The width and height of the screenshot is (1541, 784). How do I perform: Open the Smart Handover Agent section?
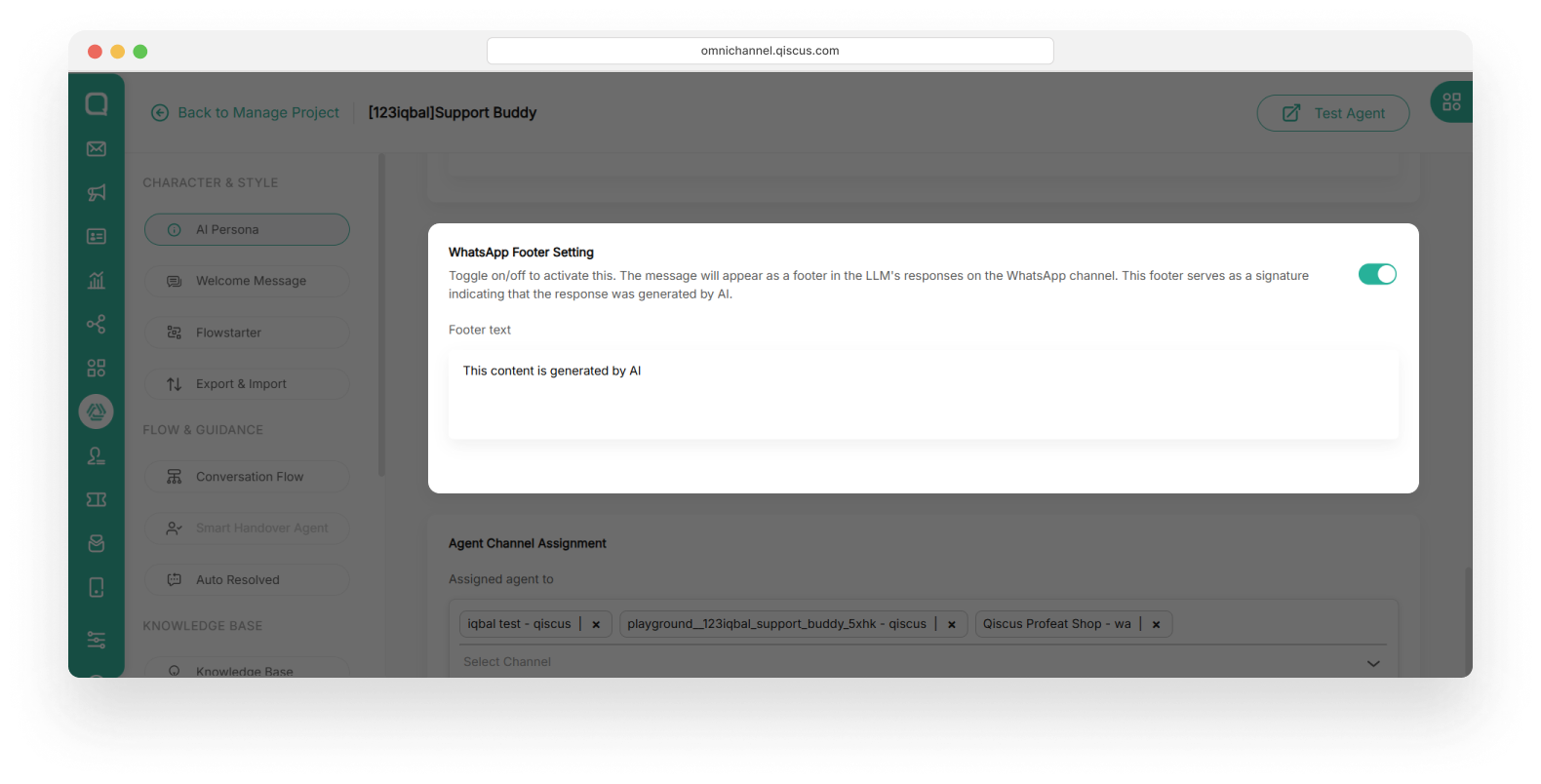pyautogui.click(x=247, y=529)
